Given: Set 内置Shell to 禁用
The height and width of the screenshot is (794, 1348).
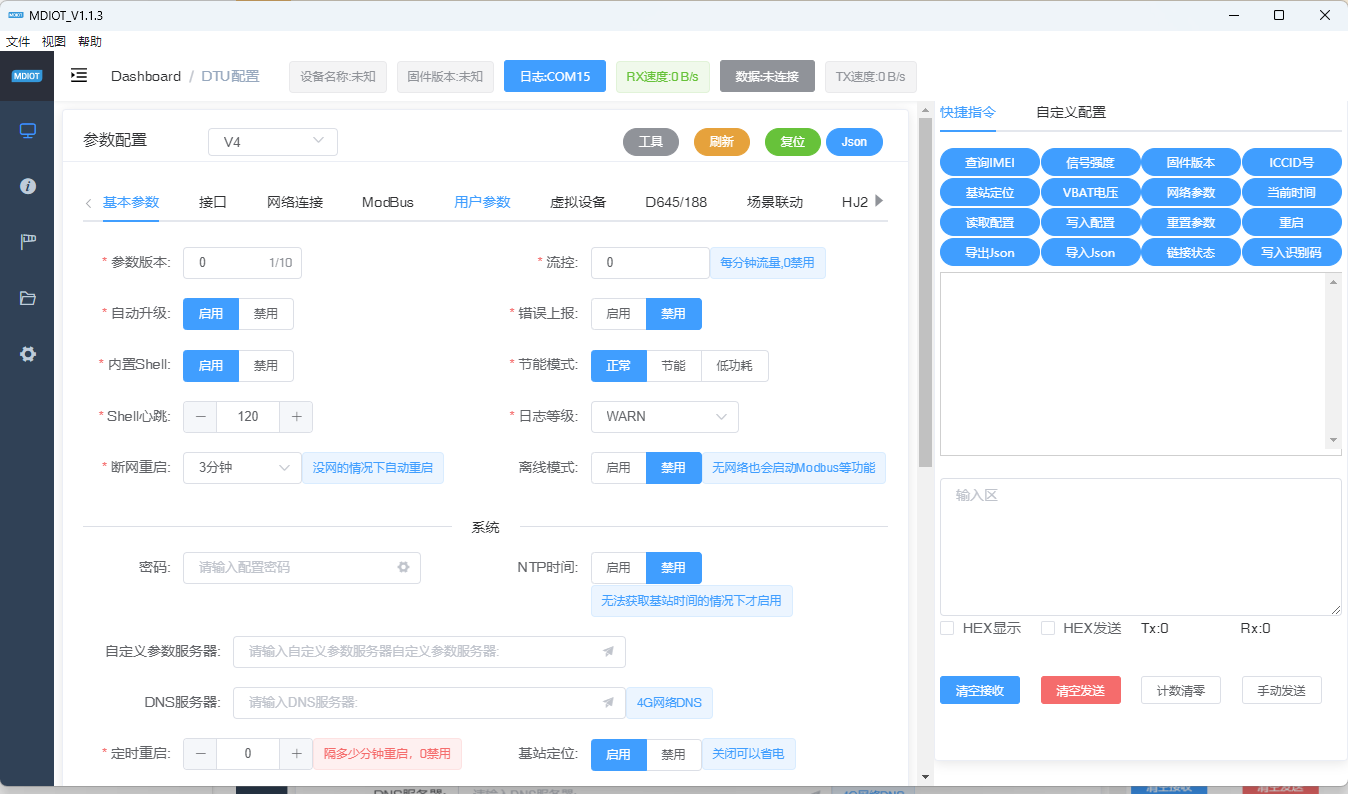Looking at the screenshot, I should click(266, 366).
